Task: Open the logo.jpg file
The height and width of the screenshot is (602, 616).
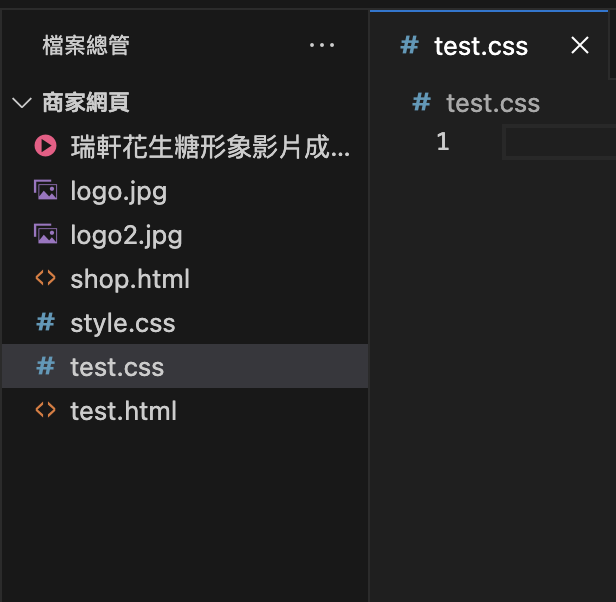Action: (118, 191)
